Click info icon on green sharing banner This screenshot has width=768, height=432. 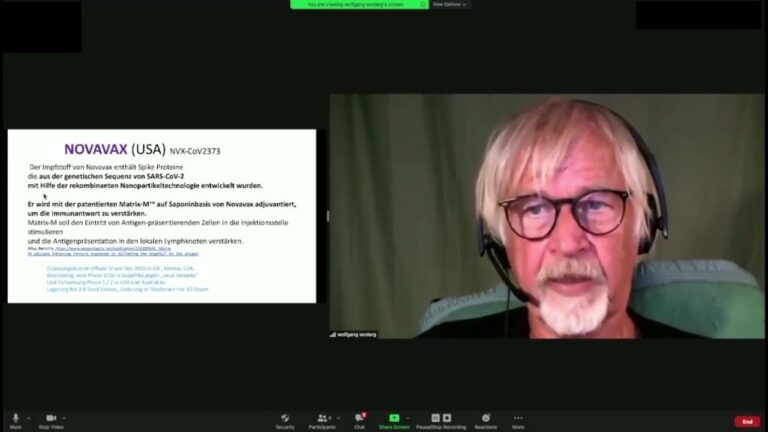tap(423, 4)
